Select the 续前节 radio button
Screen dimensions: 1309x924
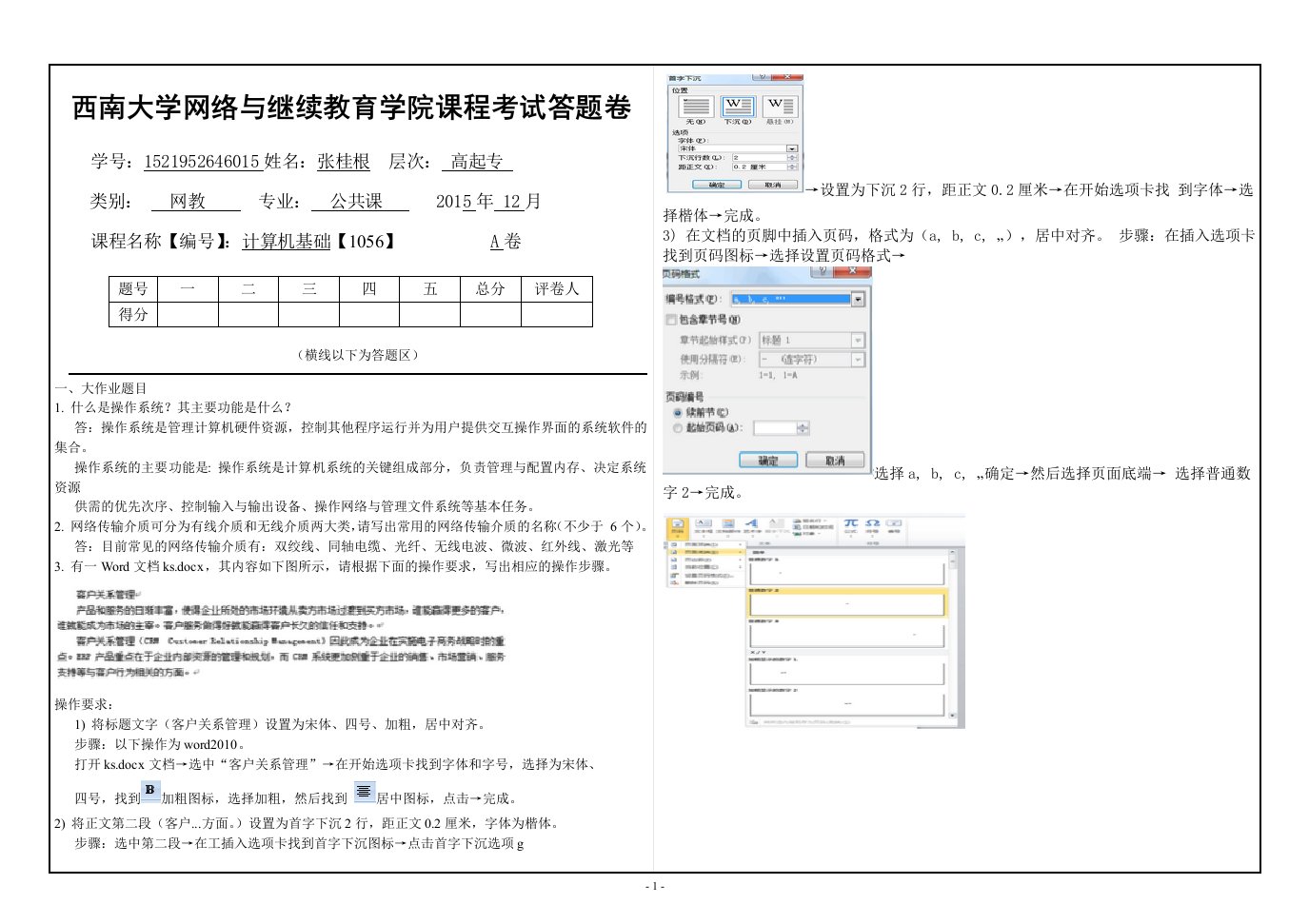tap(678, 412)
